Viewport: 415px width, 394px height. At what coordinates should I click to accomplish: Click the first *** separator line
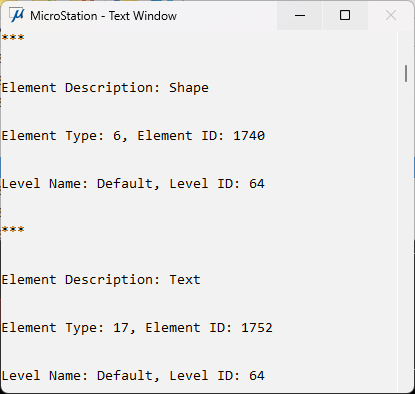point(13,37)
